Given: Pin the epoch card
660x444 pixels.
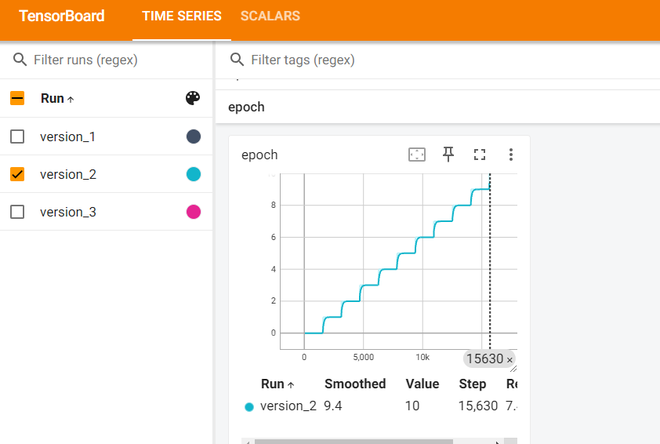Looking at the screenshot, I should click(449, 154).
